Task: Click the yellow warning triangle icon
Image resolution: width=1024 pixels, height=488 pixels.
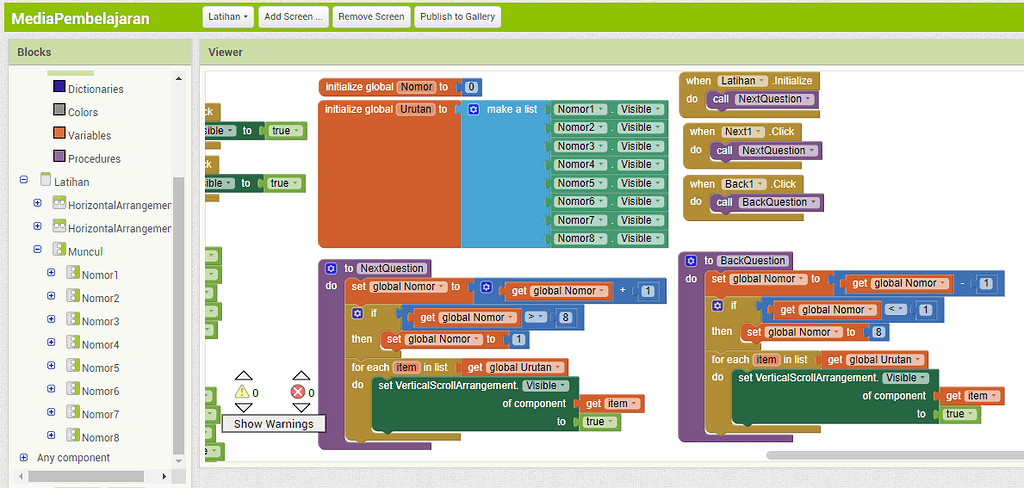Action: click(243, 392)
